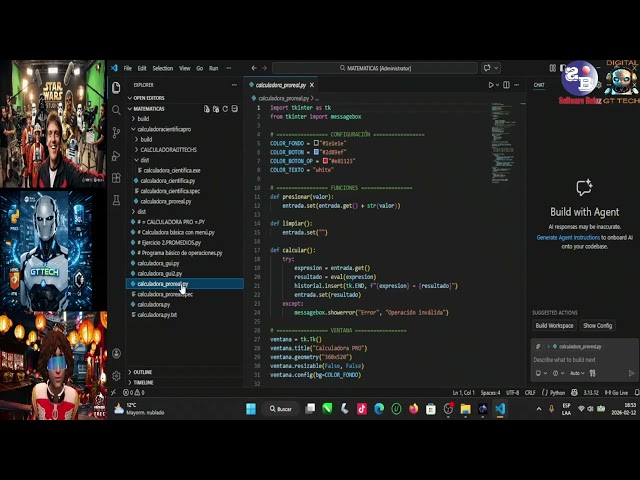Collapse the OPEN EDITORS section
The width and height of the screenshot is (640, 480).
(185, 98)
